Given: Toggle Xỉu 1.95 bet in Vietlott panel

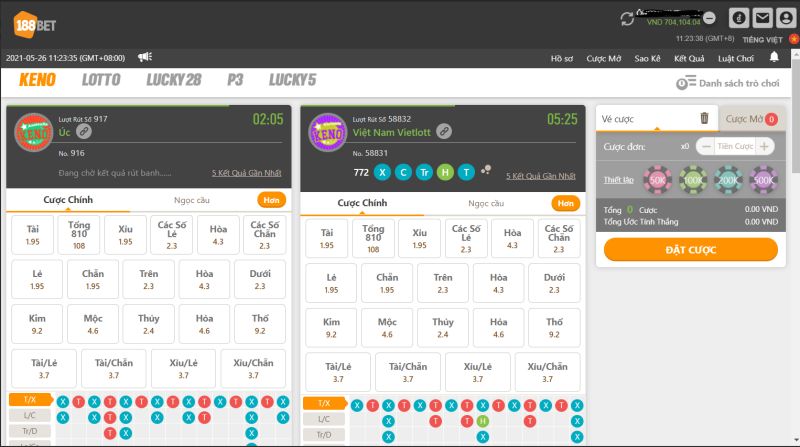Looking at the screenshot, I should [419, 238].
